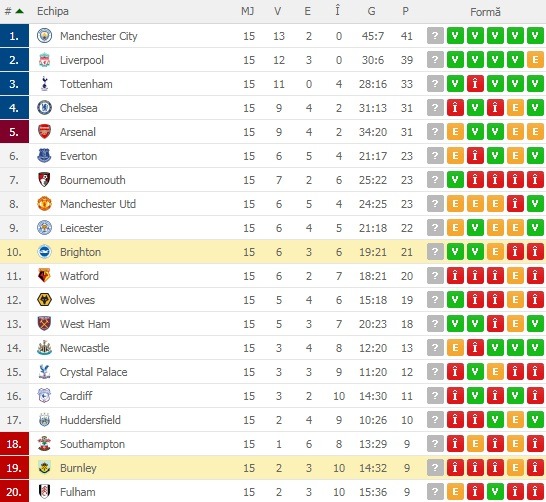Select the MJ matches played header
The image size is (546, 502).
pos(248,11)
